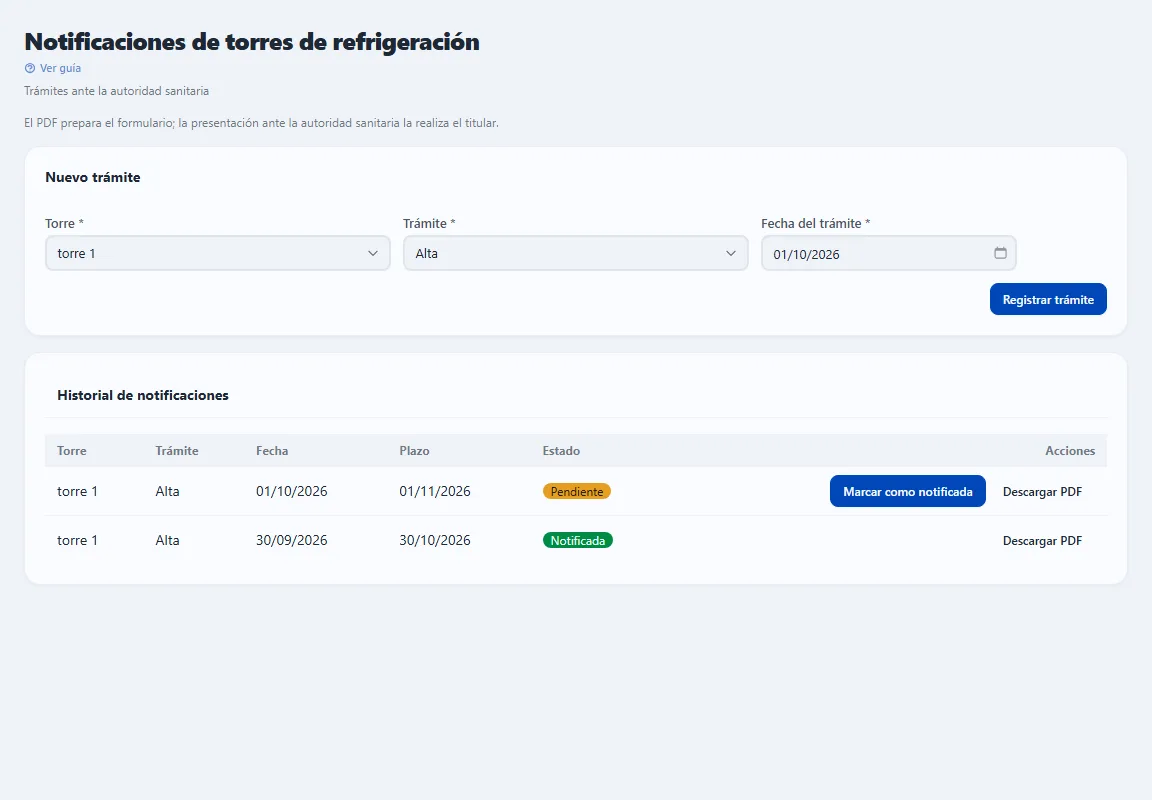This screenshot has width=1152, height=800.
Task: Click the Trámite column header
Action: point(177,451)
